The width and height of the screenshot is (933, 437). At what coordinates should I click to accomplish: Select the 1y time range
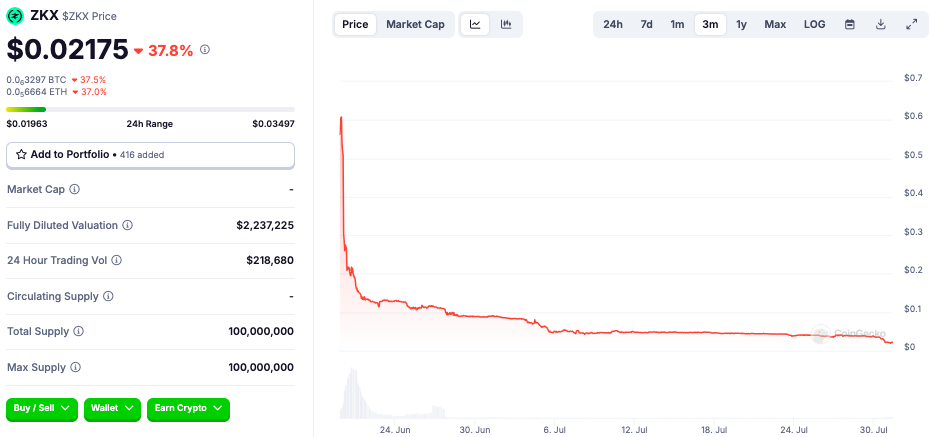741,24
